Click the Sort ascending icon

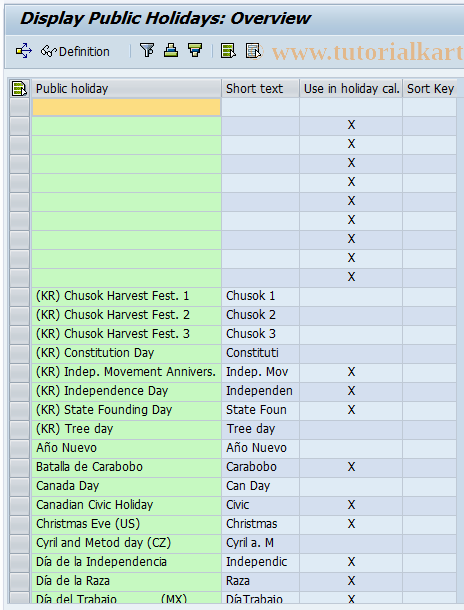click(x=171, y=51)
